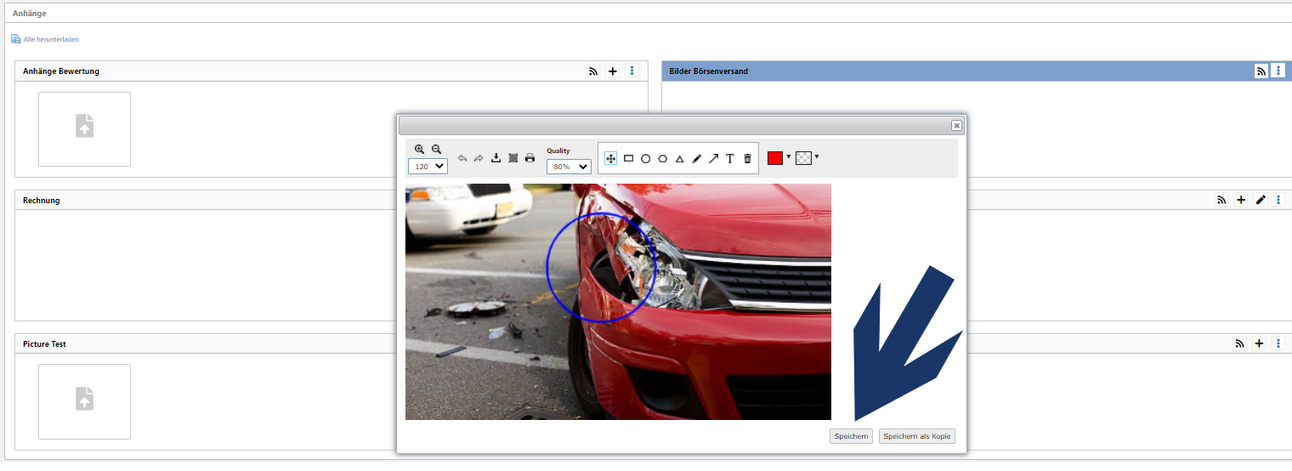Click the Alle herunterladen link
The image size is (1292, 471).
pos(51,39)
